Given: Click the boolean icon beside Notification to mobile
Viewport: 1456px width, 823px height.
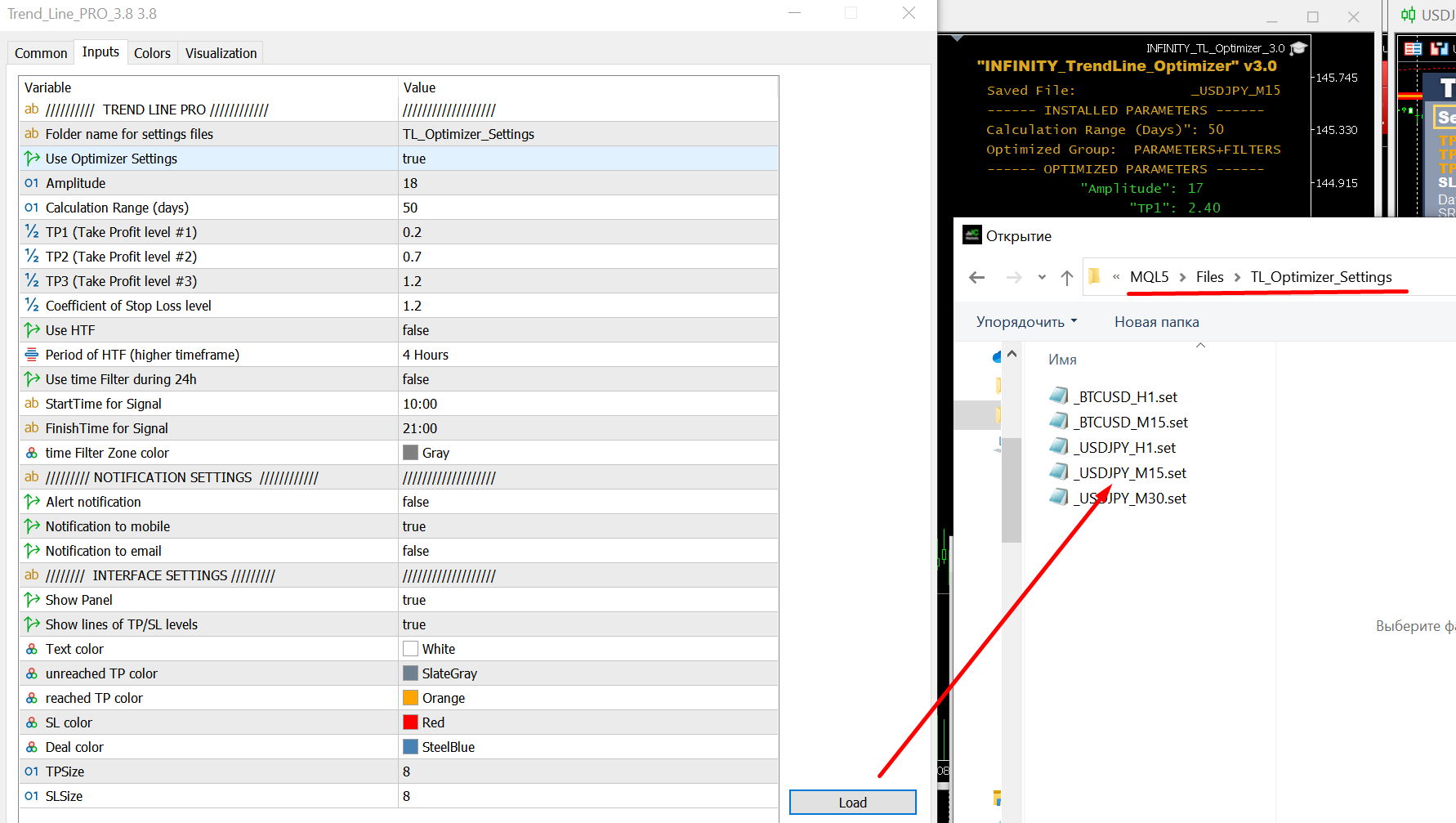Looking at the screenshot, I should coord(32,526).
